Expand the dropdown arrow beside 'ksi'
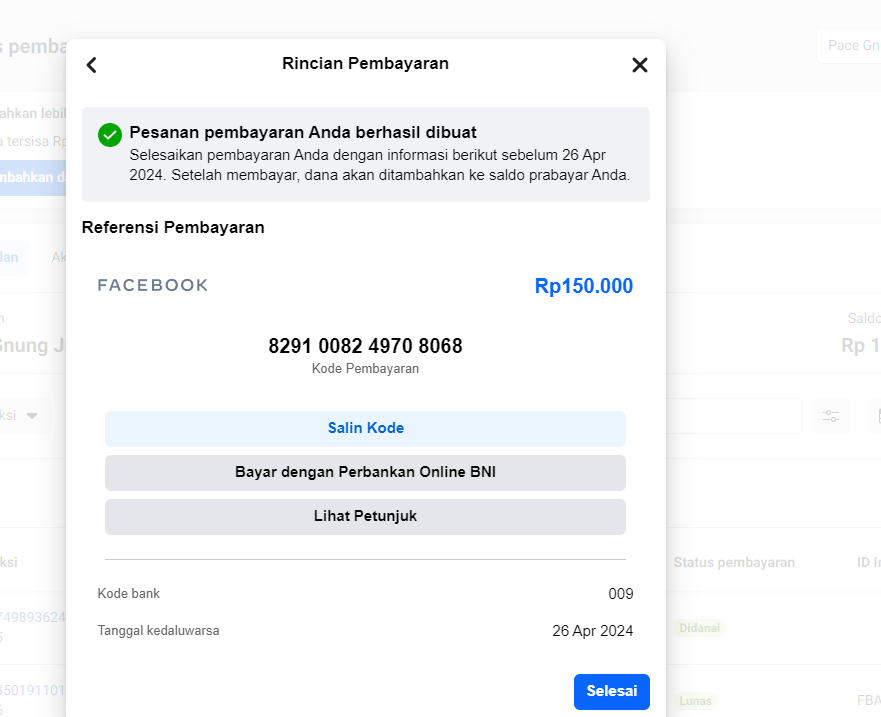The height and width of the screenshot is (717, 881). click(x=32, y=416)
